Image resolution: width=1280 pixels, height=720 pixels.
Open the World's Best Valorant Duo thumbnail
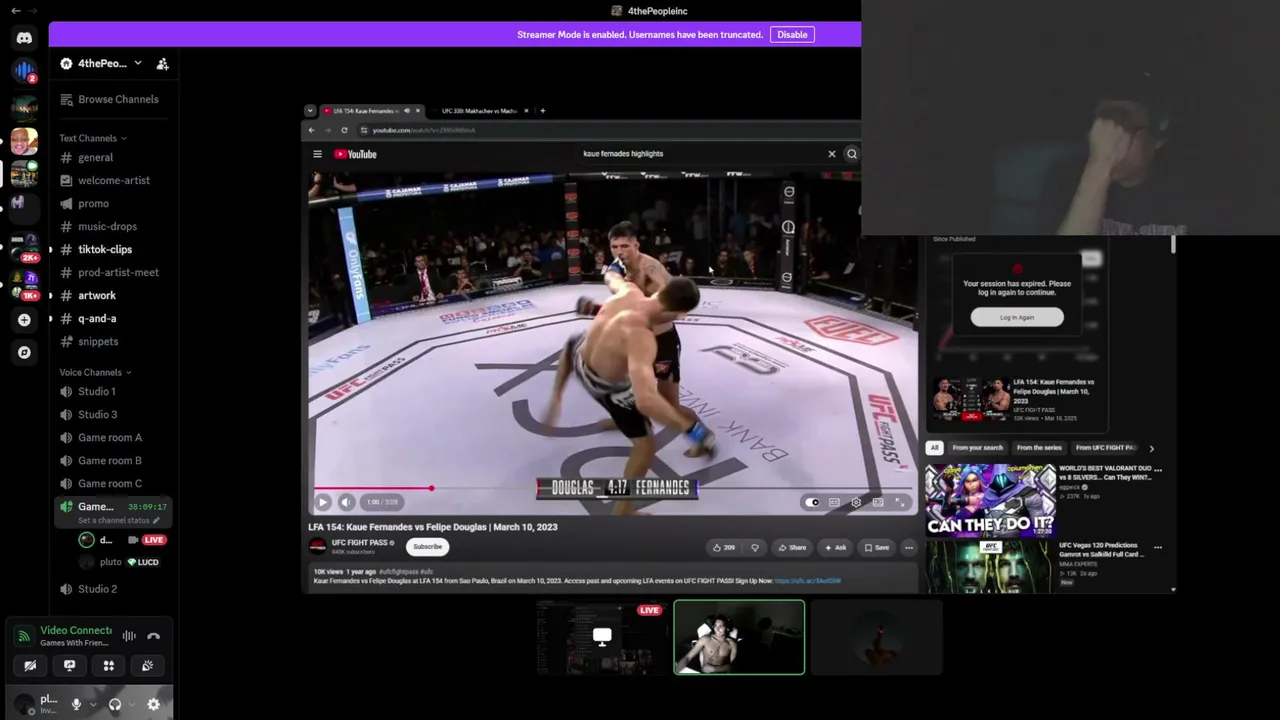pyautogui.click(x=990, y=499)
